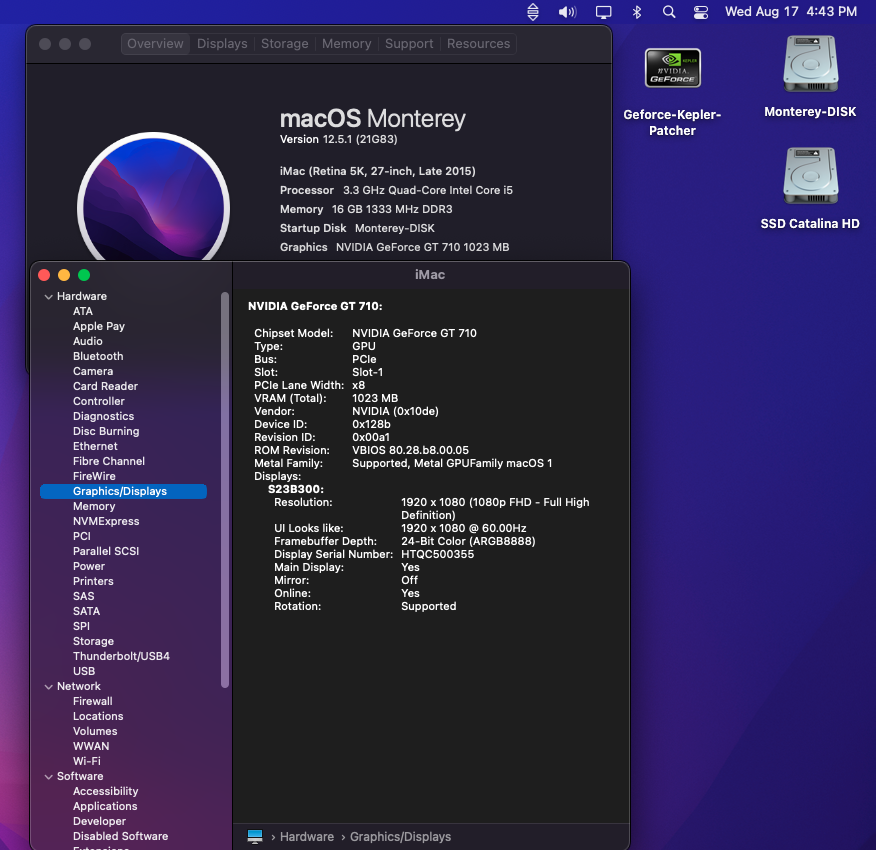Select Parallel SCSI in the sidebar
The height and width of the screenshot is (850, 876).
click(106, 552)
